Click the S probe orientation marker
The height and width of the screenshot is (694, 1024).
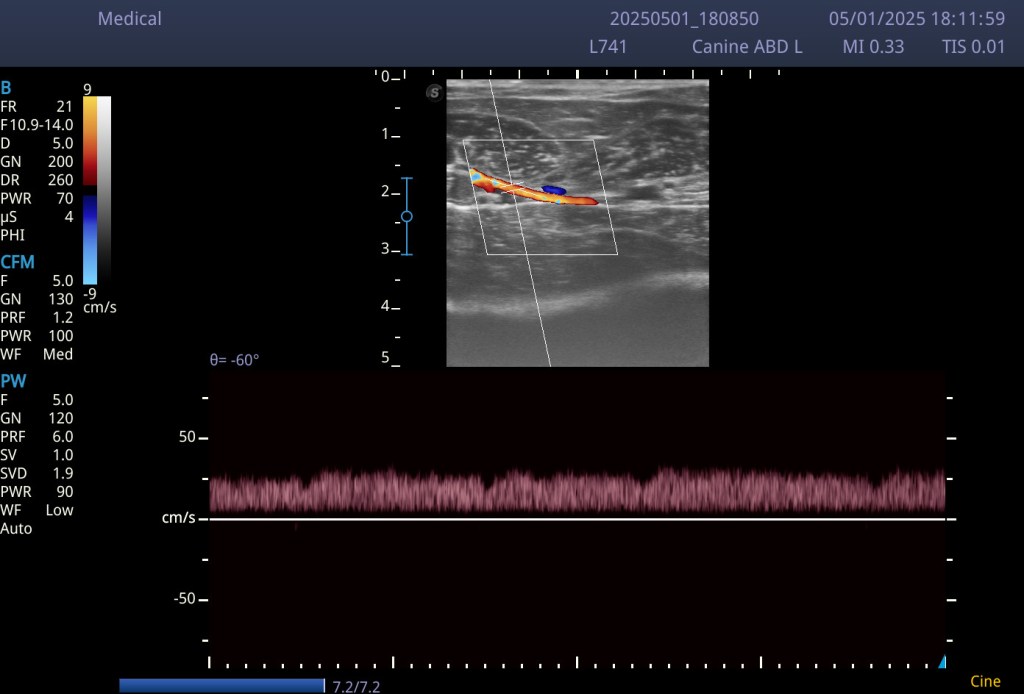click(x=434, y=92)
